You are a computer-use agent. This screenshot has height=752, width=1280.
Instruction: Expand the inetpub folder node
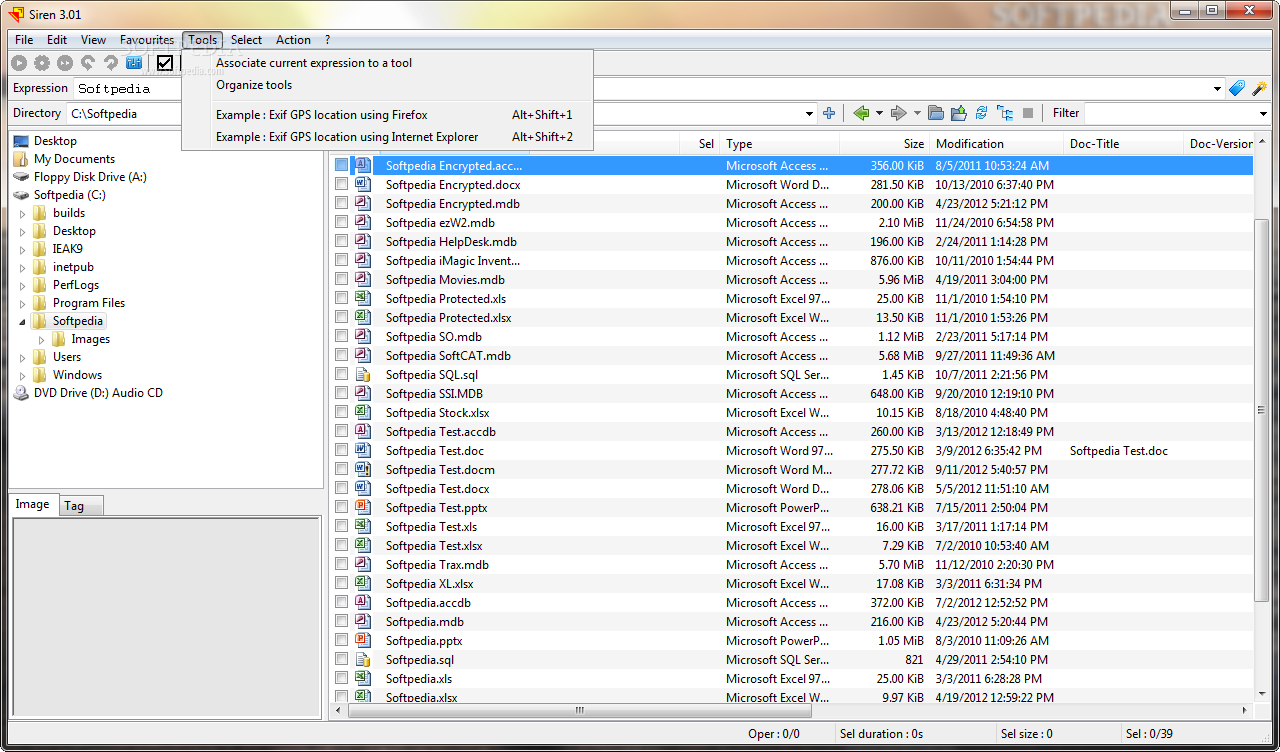click(23, 267)
